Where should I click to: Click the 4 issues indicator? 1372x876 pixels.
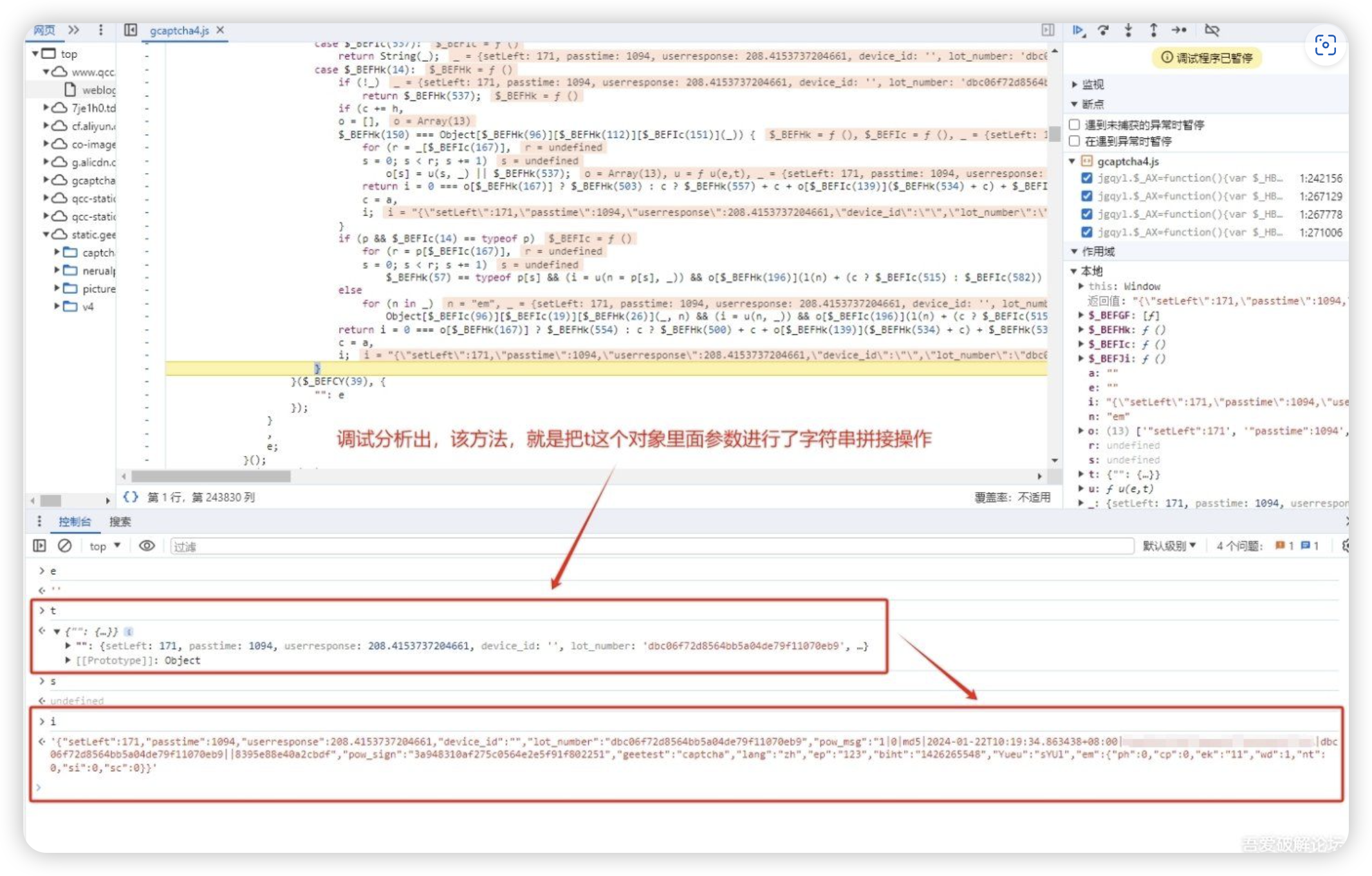pos(1239,546)
